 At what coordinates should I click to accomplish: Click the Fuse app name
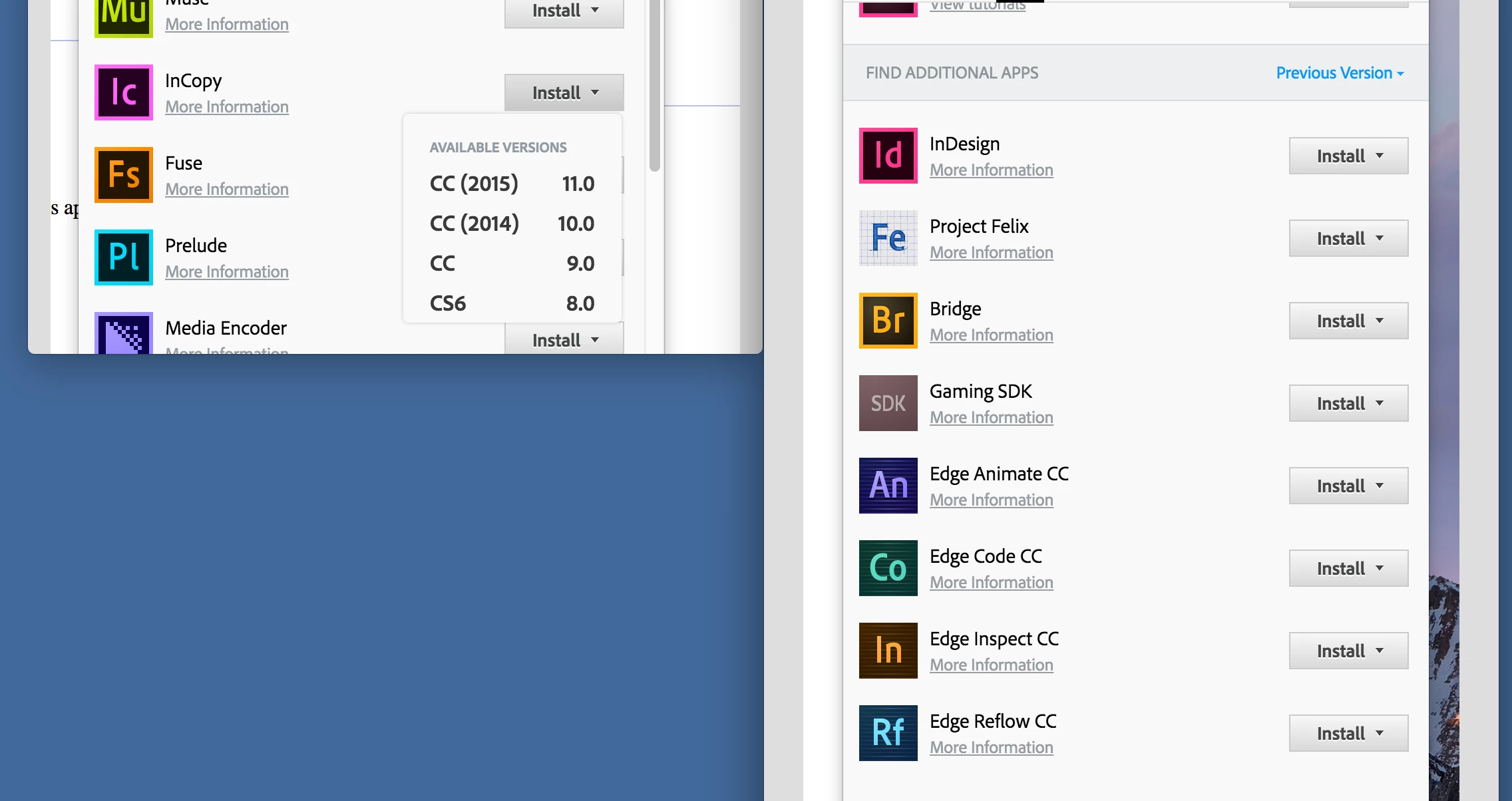point(184,163)
